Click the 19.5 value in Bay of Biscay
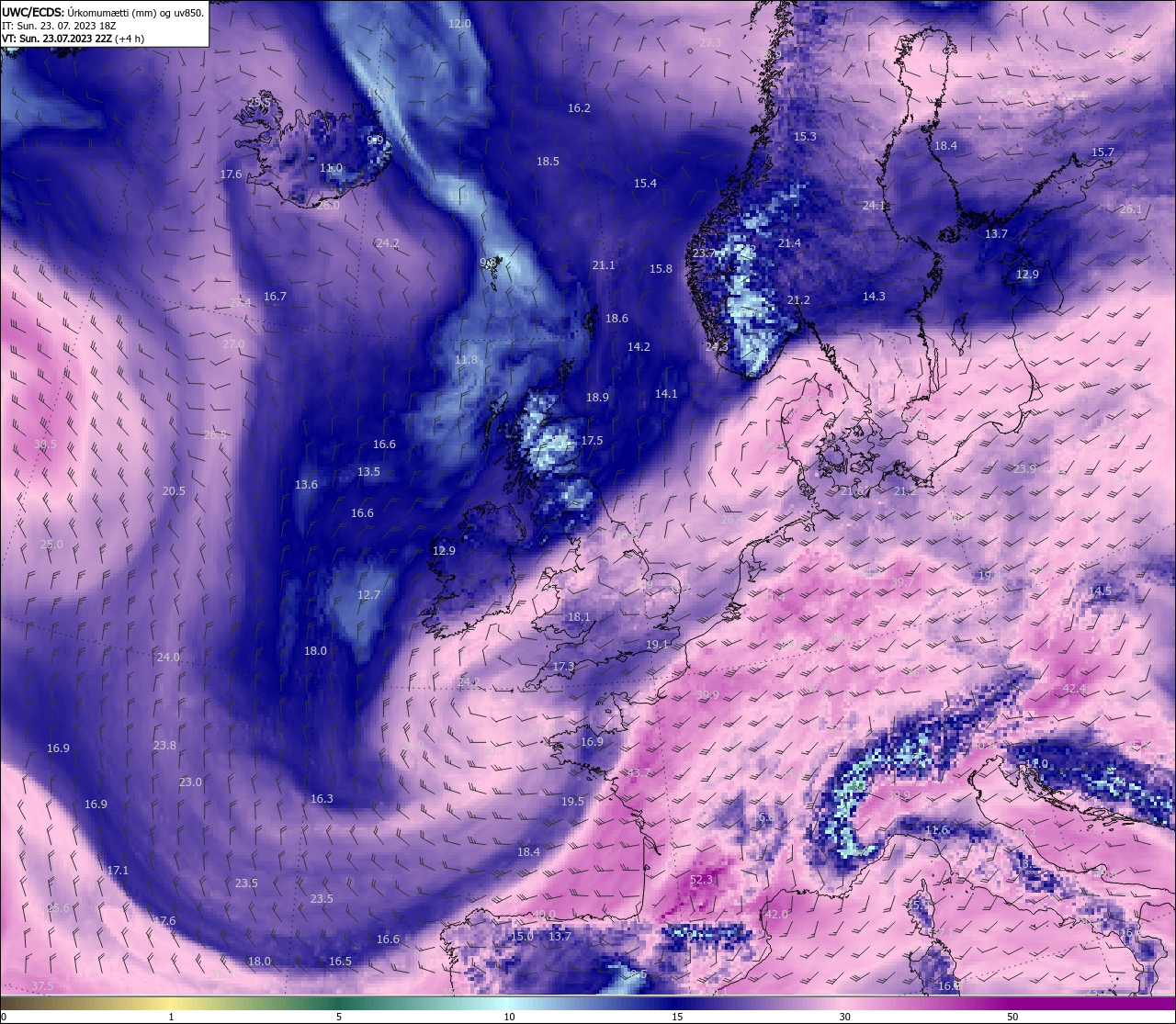The width and height of the screenshot is (1176, 1024). (572, 801)
